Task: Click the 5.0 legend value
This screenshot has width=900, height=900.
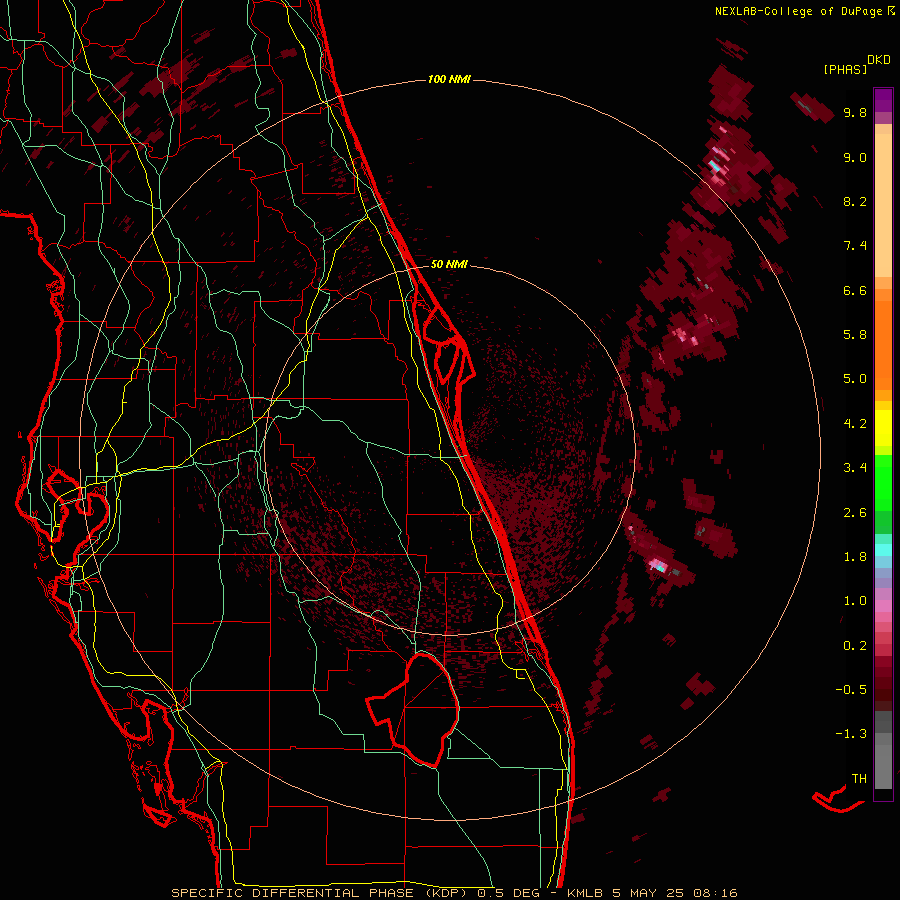Action: 855,379
